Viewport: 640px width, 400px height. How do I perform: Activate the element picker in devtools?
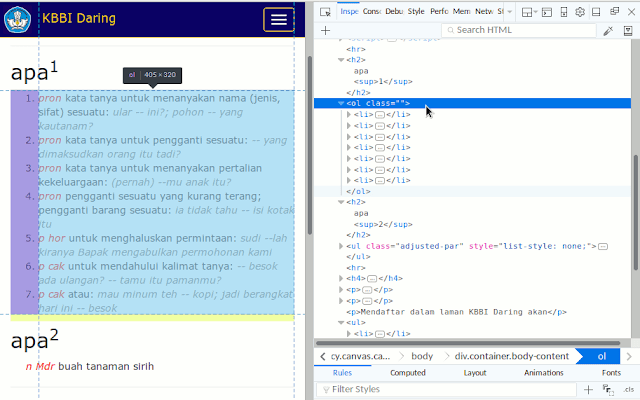(325, 12)
